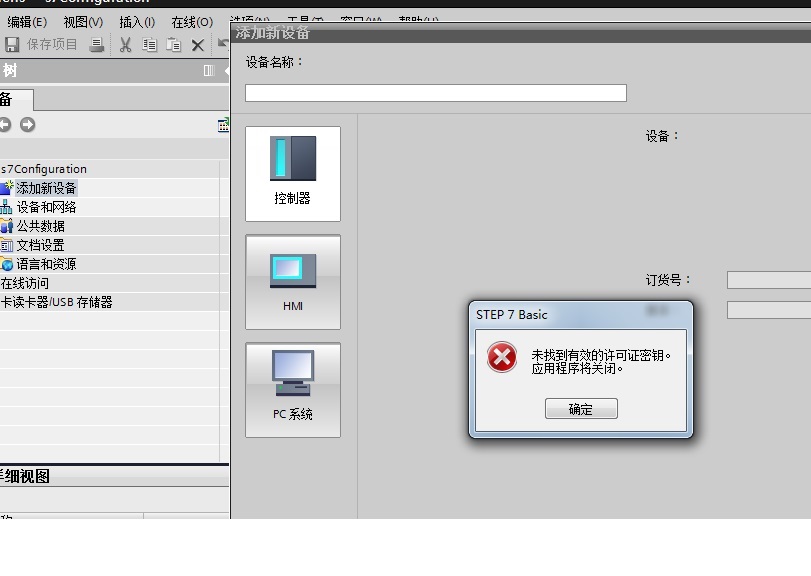The width and height of the screenshot is (811, 576).
Task: Open the 插入(I) menu
Action: click(x=137, y=22)
